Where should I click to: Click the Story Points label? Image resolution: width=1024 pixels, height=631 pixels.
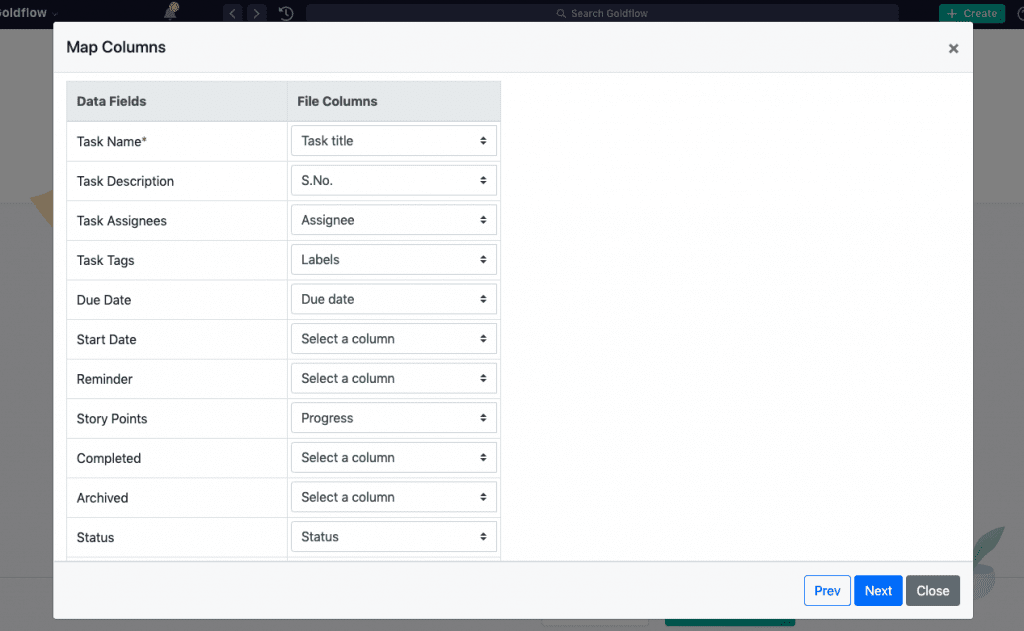(112, 419)
